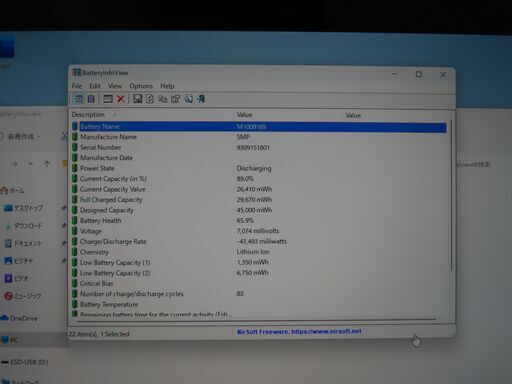This screenshot has height=384, width=512.
Task: Select Number of charge/discharge cycles row
Action: (259, 294)
